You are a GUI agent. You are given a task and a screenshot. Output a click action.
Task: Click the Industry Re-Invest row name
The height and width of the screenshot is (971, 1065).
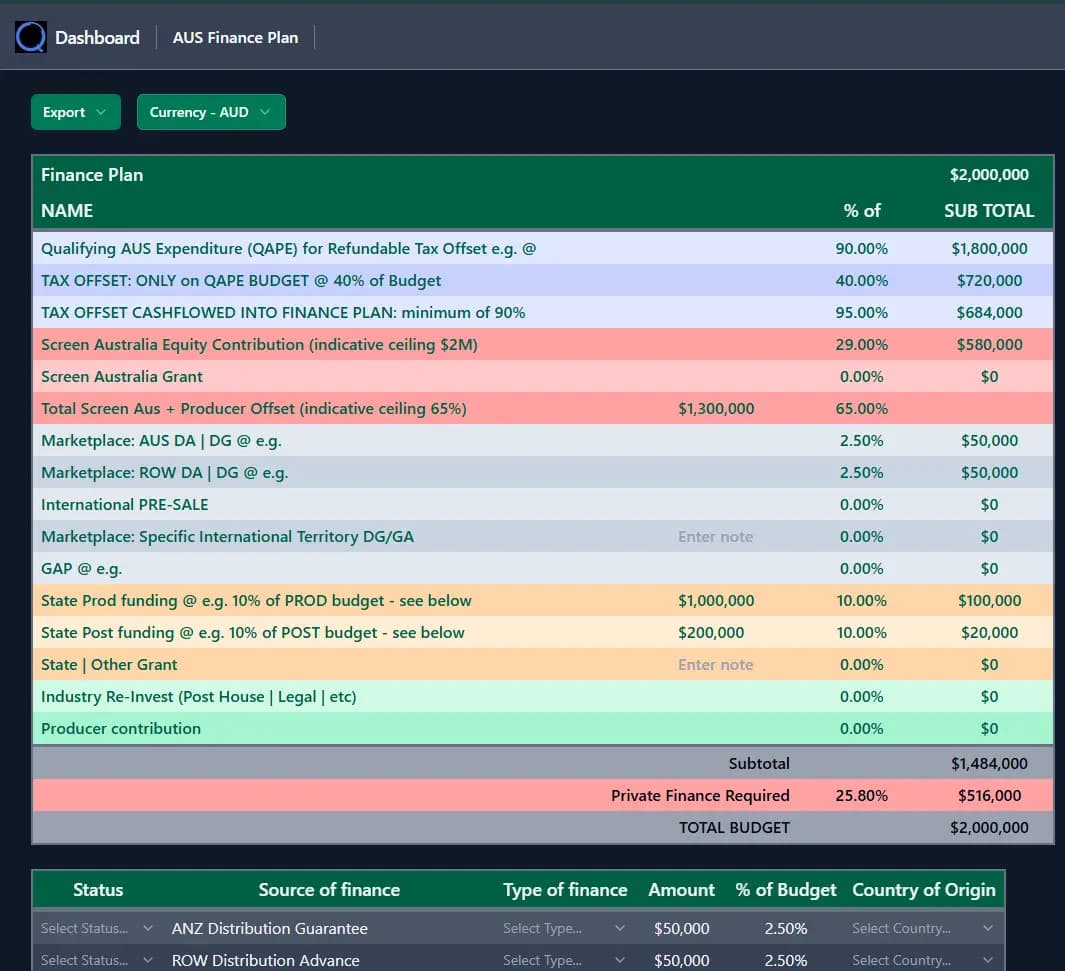click(198, 697)
